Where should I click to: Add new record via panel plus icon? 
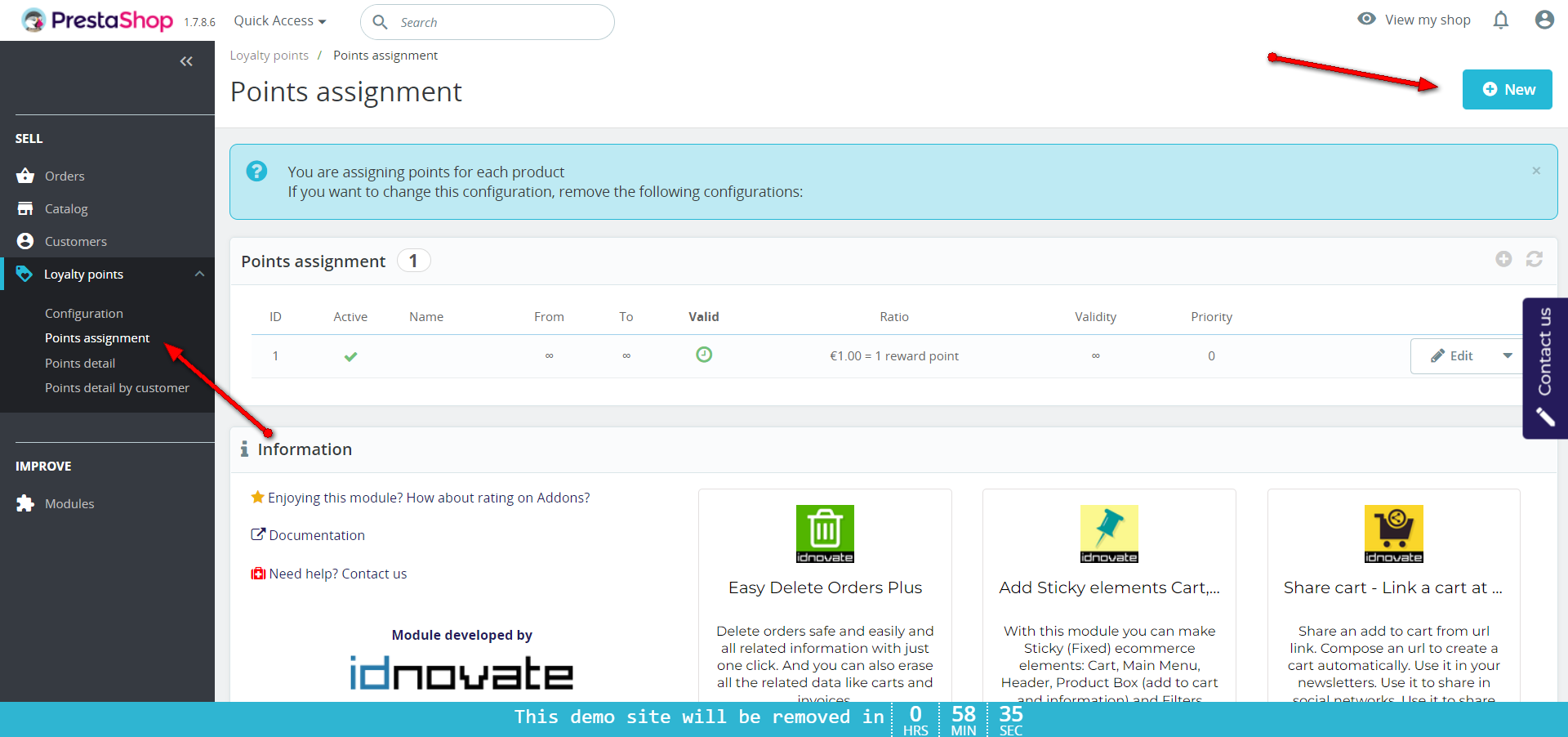pyautogui.click(x=1503, y=259)
